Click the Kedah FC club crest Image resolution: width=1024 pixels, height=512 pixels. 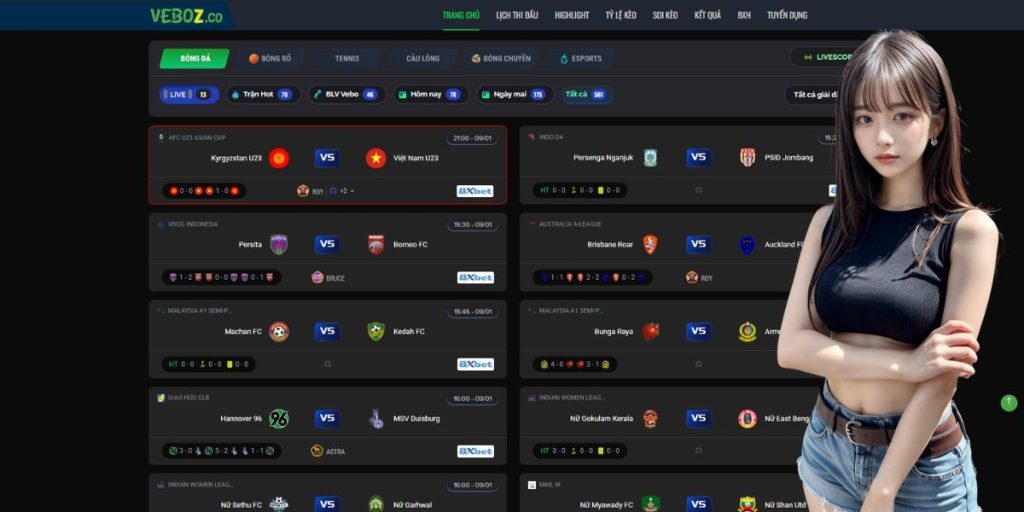click(376, 332)
